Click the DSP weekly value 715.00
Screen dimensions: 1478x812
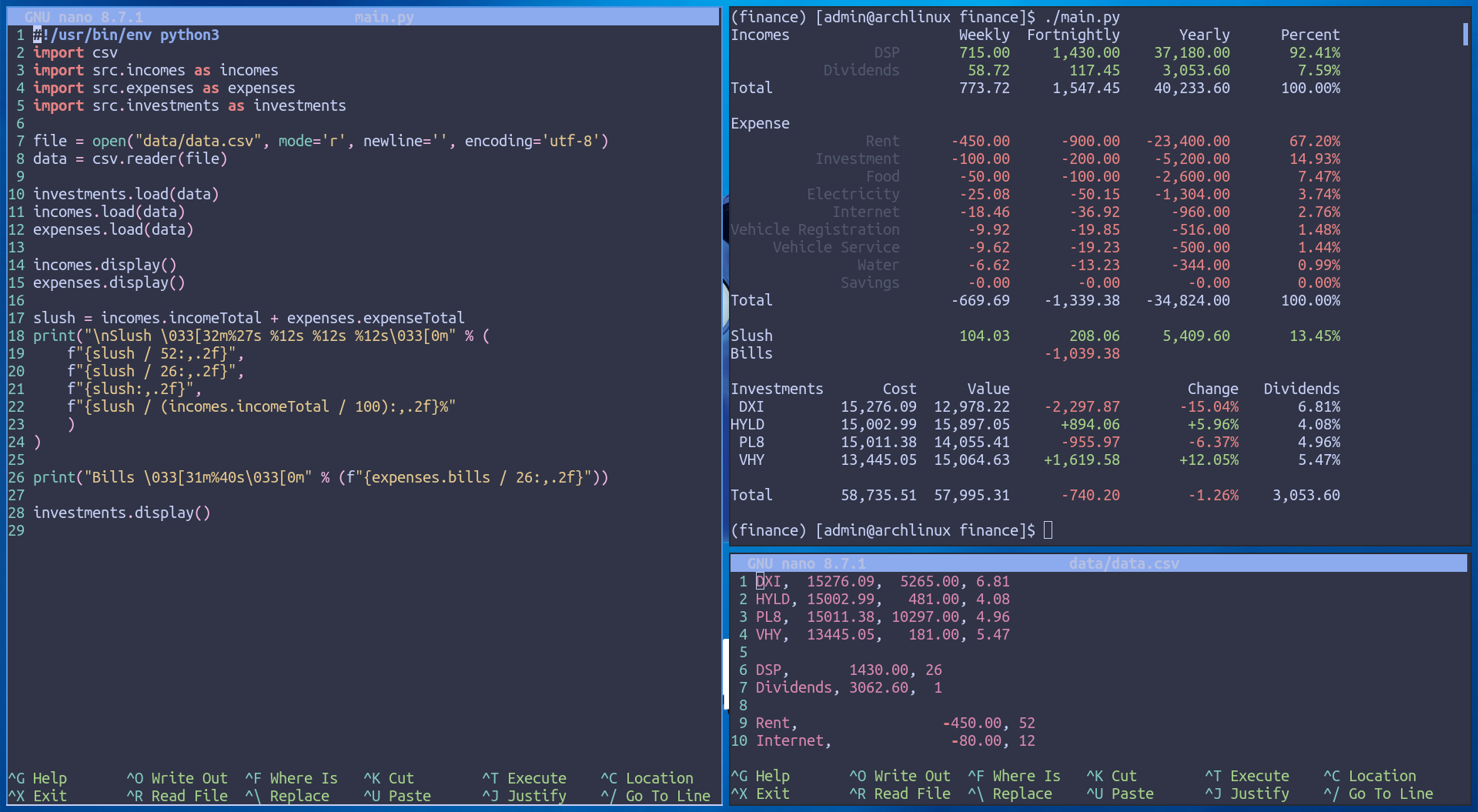984,52
